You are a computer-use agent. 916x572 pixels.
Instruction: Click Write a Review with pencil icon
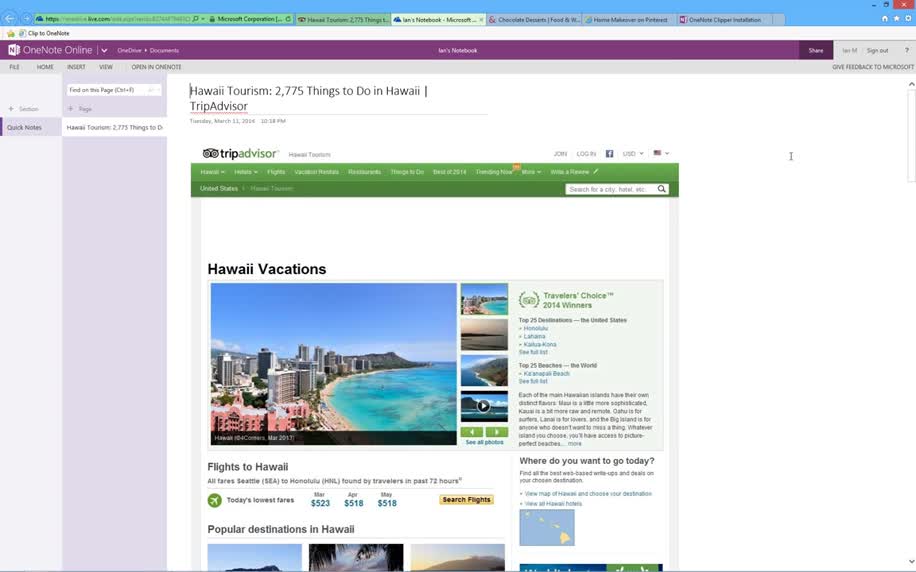[574, 172]
